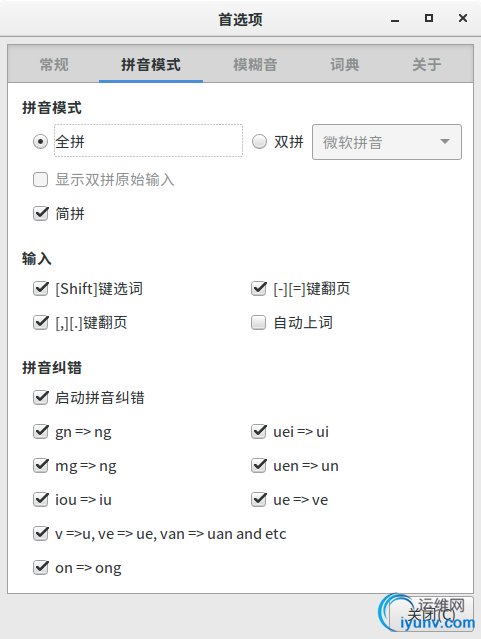
Task: Click the 关闭(C) button
Action: (x=431, y=614)
